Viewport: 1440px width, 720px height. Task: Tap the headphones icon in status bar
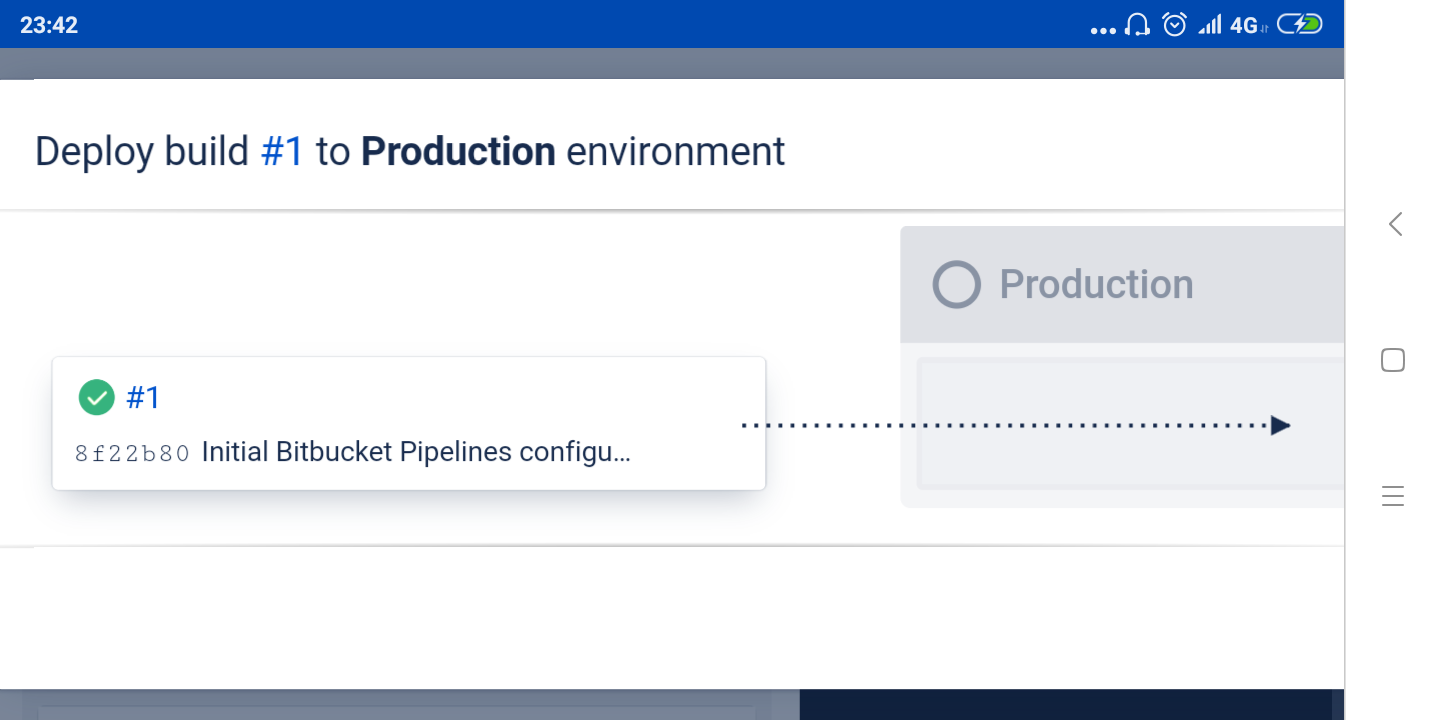click(1137, 25)
